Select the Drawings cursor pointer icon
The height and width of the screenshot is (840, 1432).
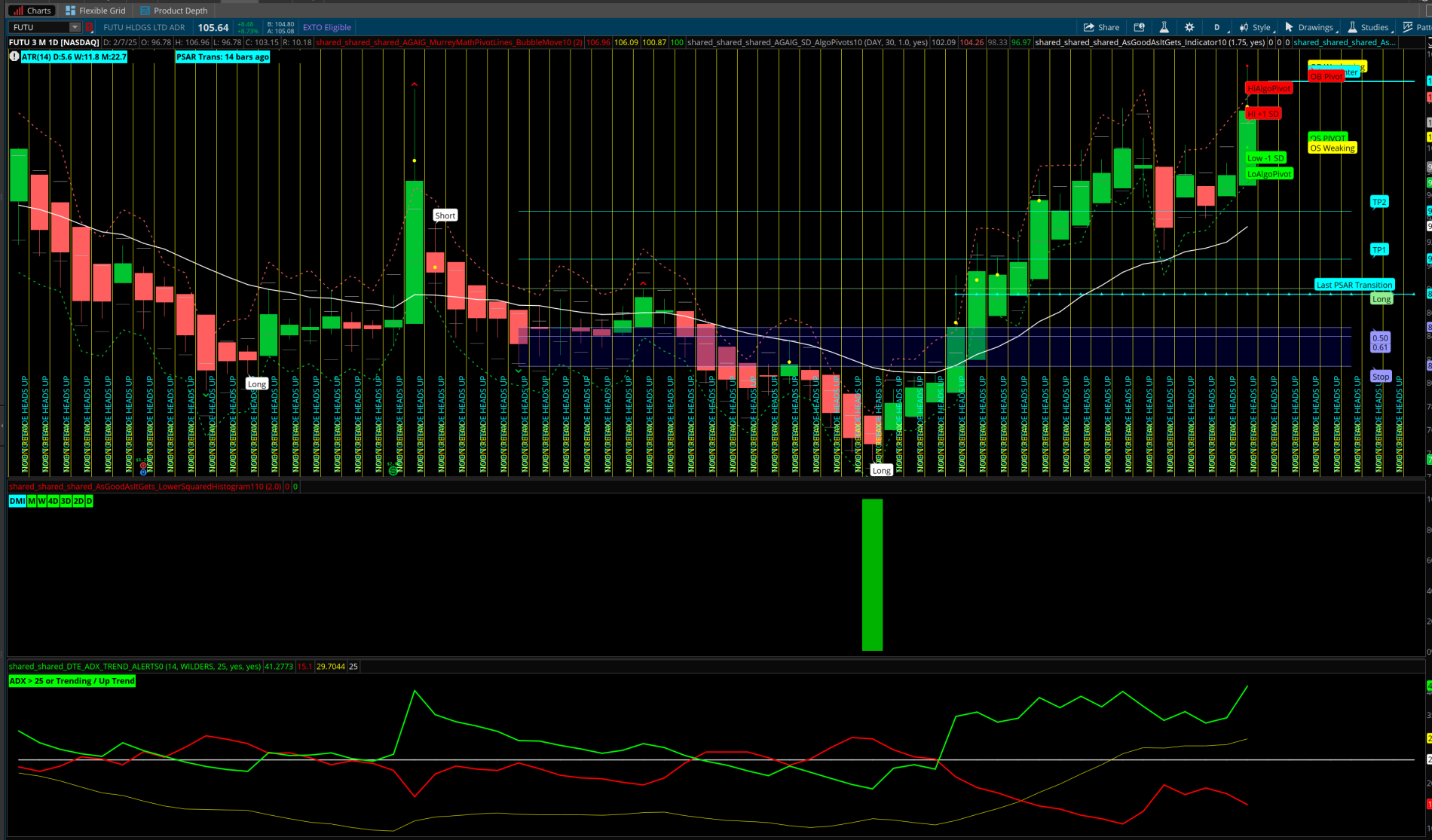coord(1290,27)
